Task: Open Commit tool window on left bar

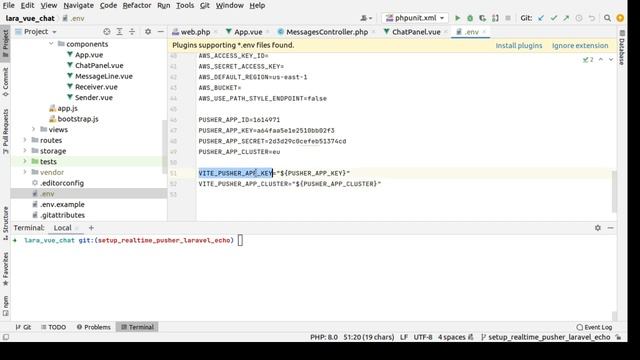Action: click(5, 82)
